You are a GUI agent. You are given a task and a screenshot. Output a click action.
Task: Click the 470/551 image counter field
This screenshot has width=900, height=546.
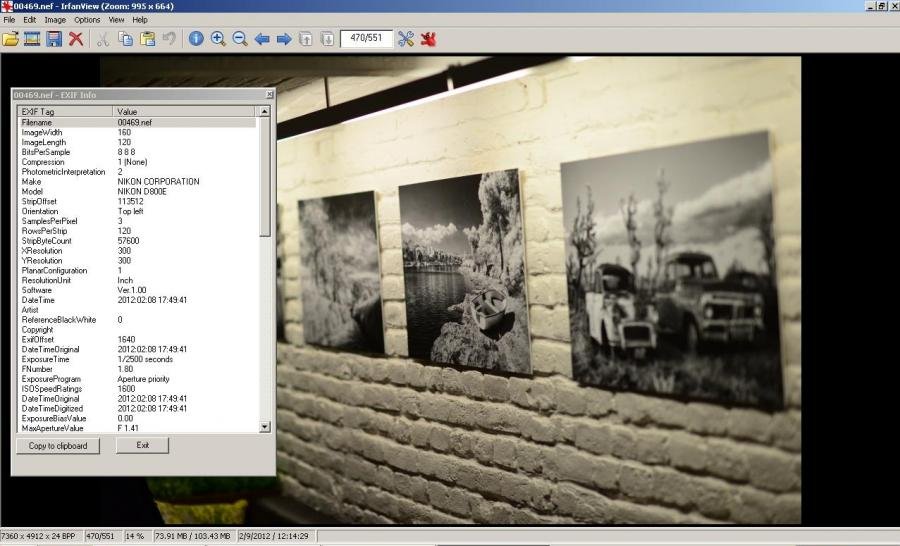[x=366, y=39]
